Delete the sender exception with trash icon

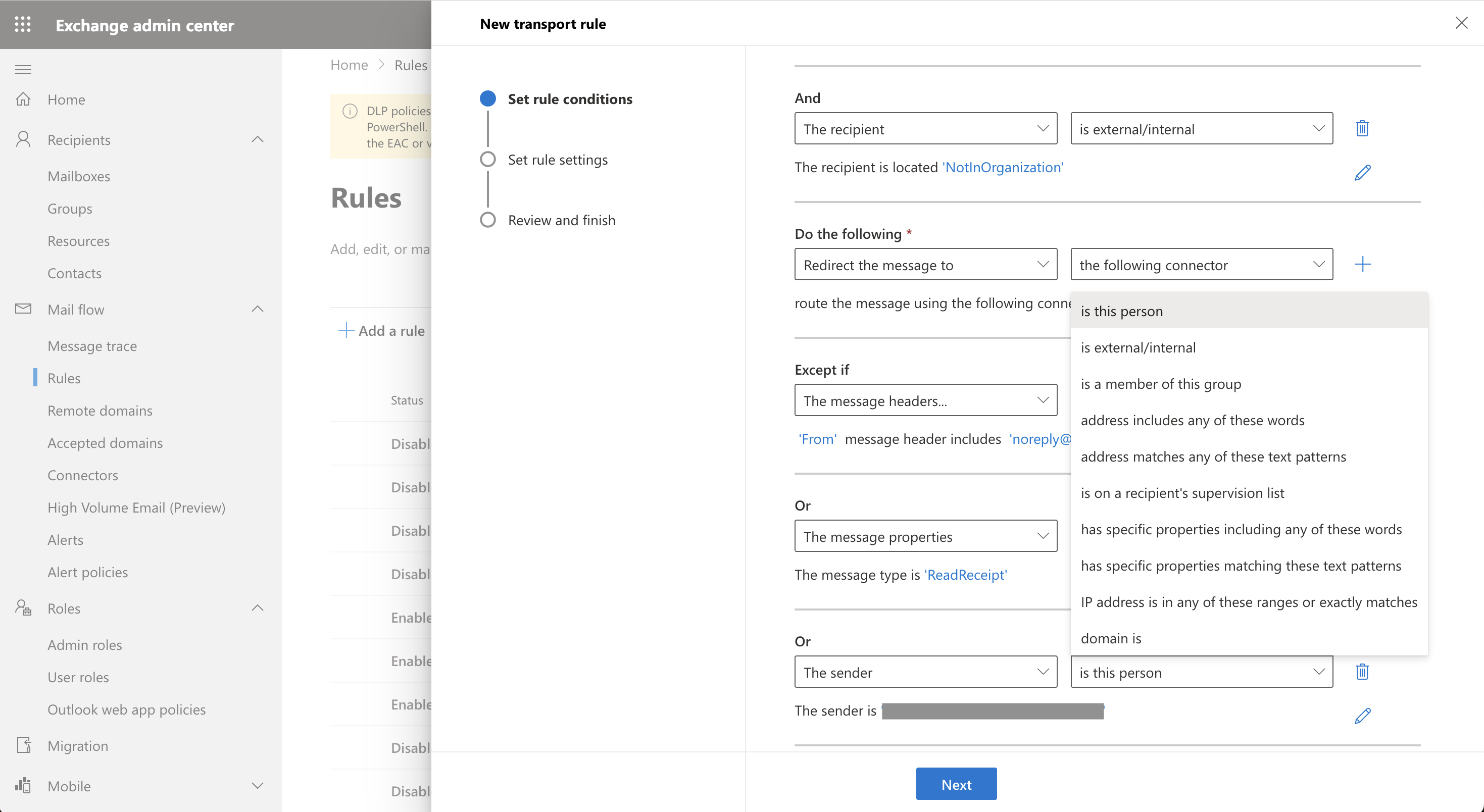click(1362, 672)
